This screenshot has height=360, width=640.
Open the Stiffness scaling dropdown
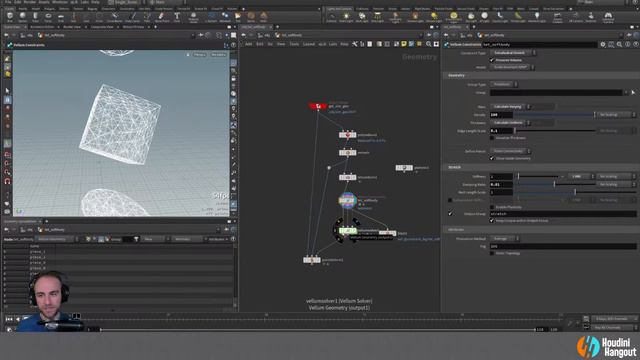(616, 176)
